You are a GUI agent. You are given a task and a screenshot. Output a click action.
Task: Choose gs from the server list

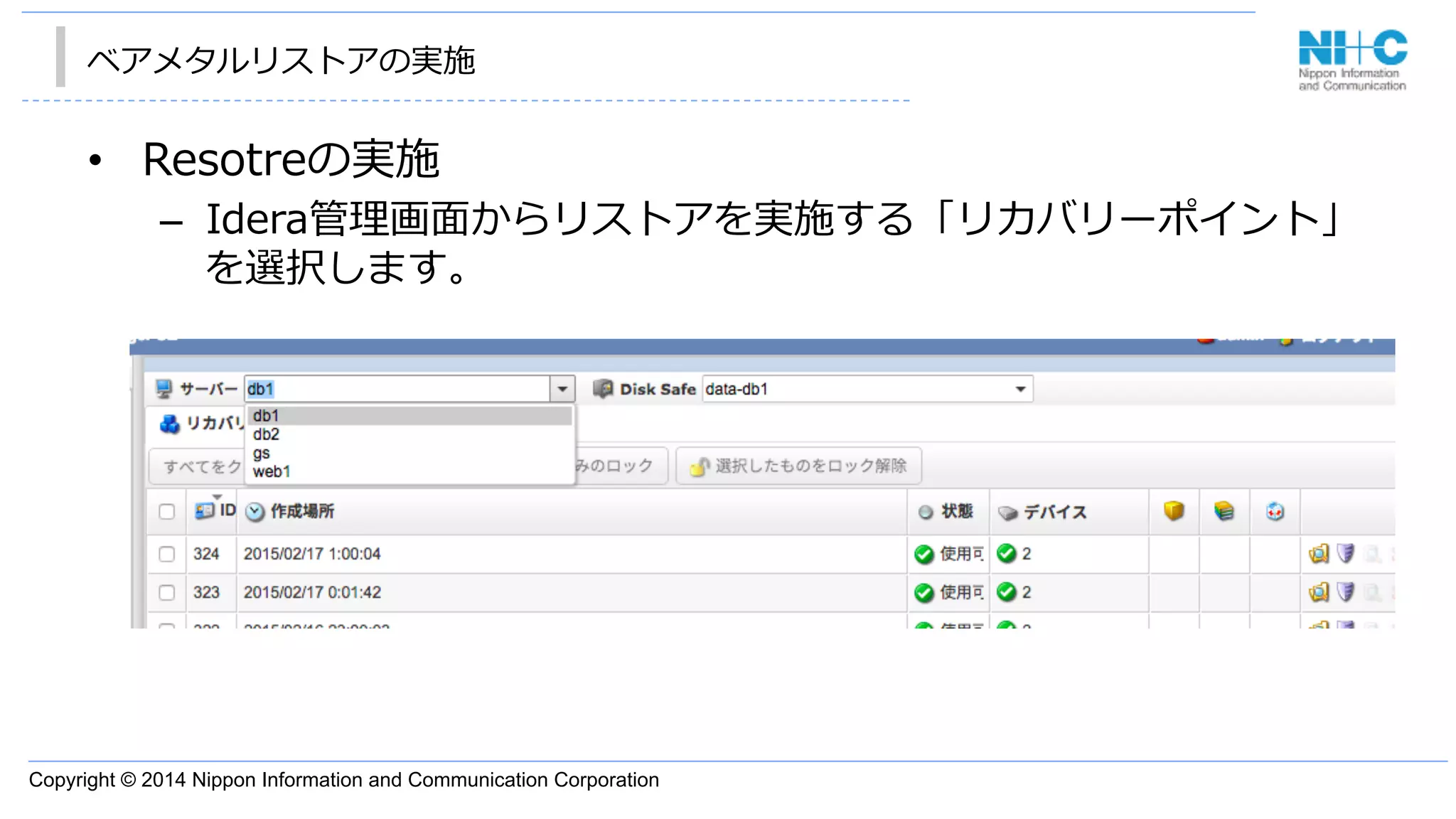click(409, 453)
